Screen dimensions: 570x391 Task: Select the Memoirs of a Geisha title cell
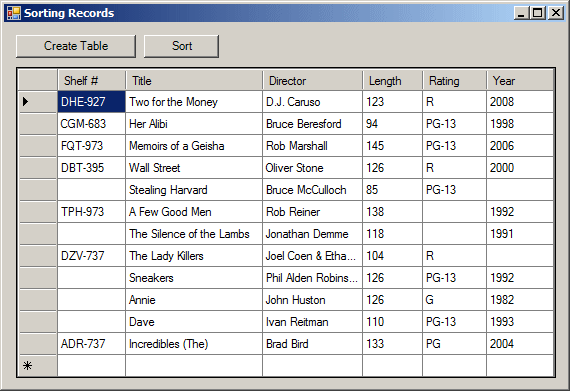click(x=194, y=146)
